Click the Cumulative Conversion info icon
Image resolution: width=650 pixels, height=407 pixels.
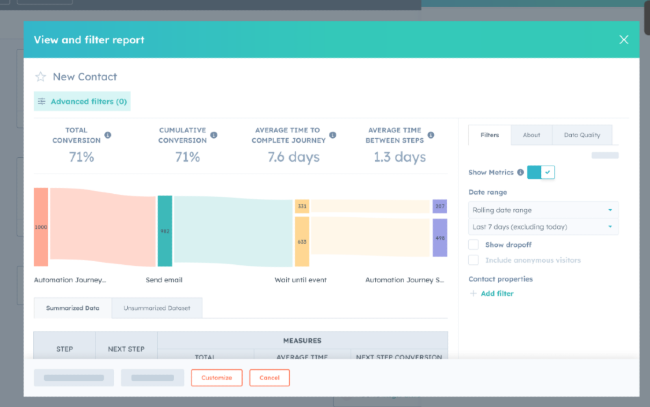[x=214, y=135]
